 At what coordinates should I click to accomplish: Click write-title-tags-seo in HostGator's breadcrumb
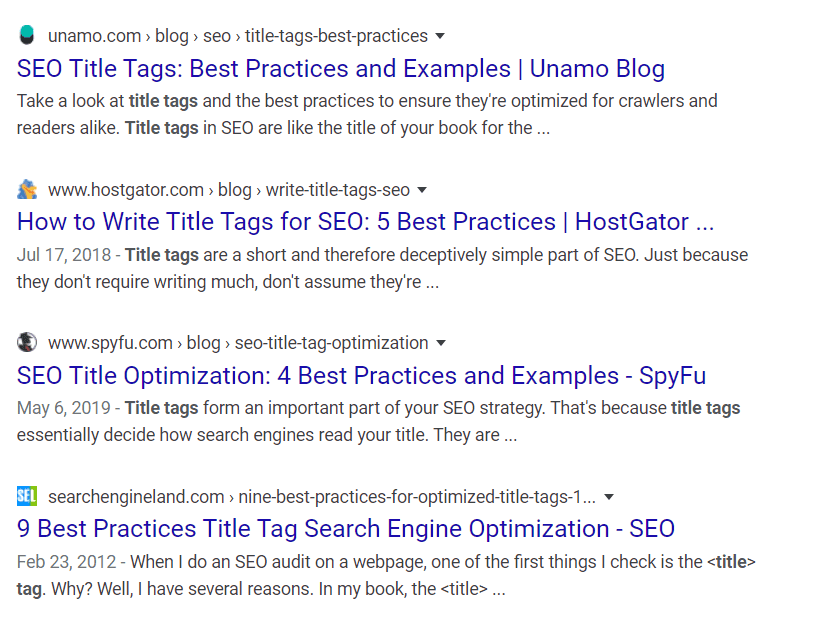tap(338, 190)
